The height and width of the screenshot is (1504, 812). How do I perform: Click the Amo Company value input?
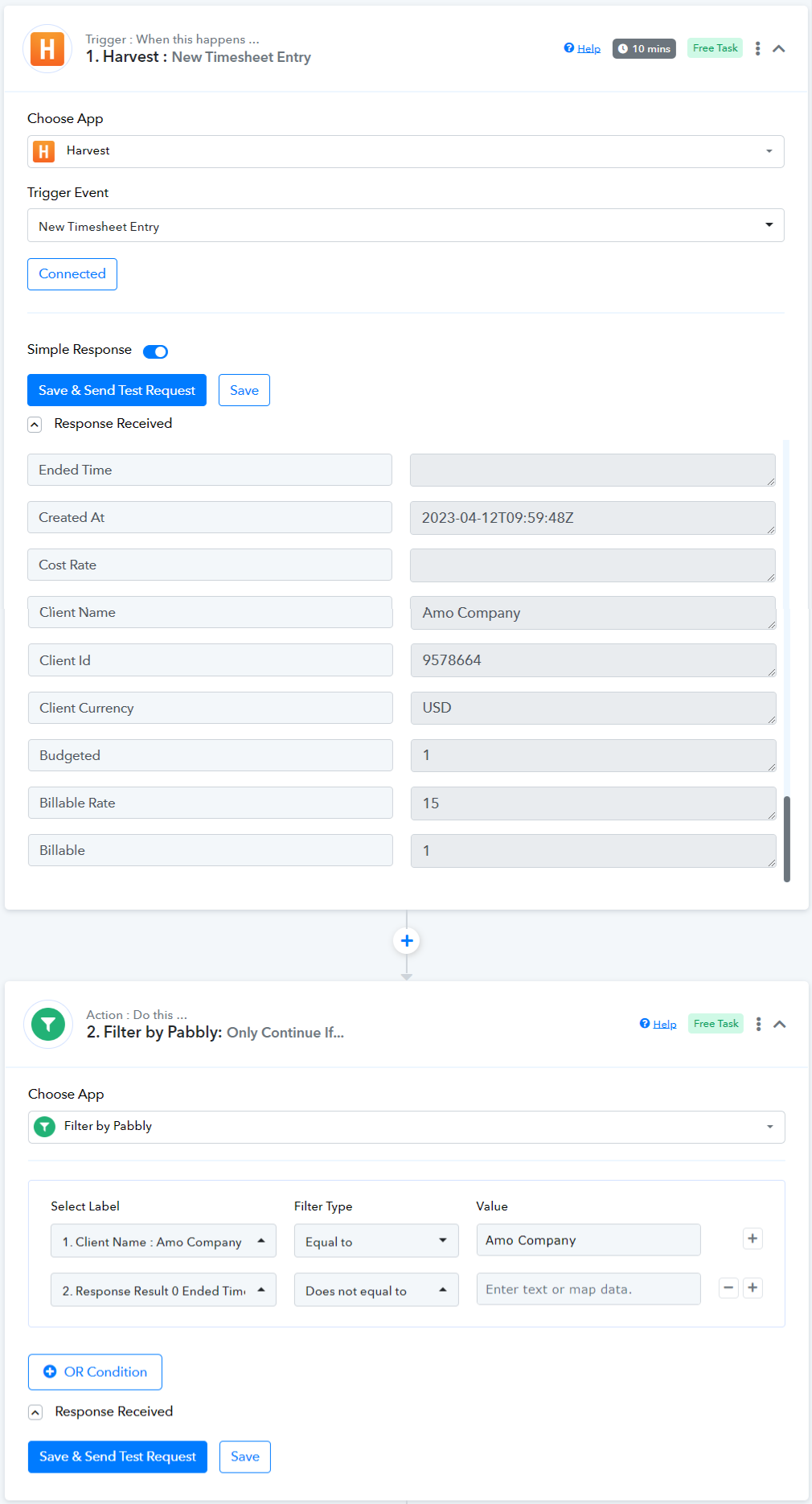[x=588, y=1240]
